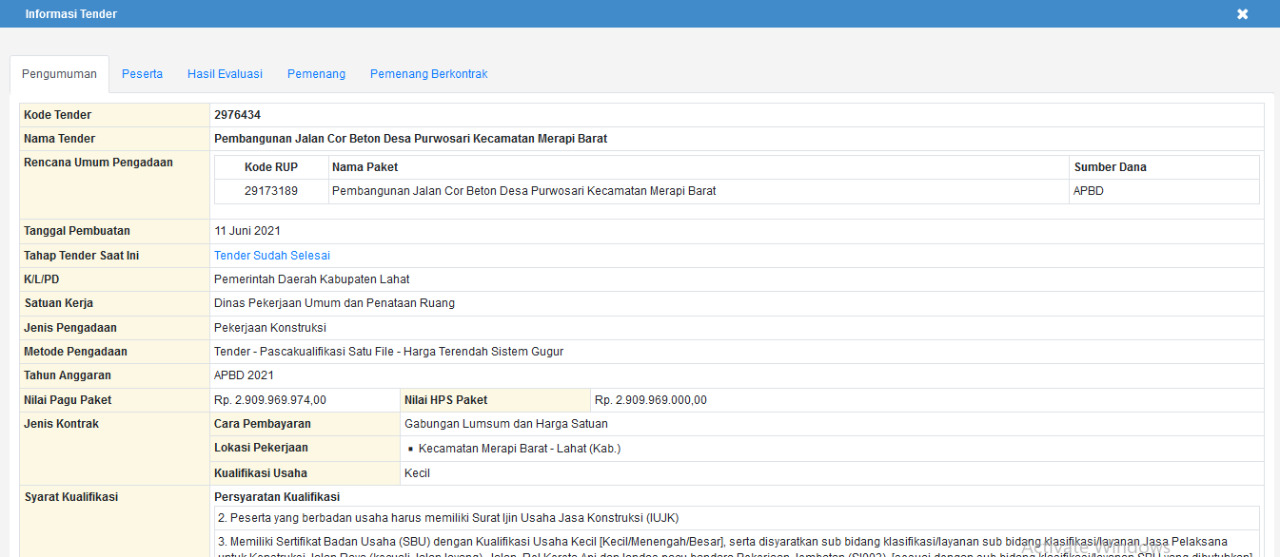1280x557 pixels.
Task: Click the Gabungan Lumsum dan Harga Satuan value
Action: coord(506,424)
